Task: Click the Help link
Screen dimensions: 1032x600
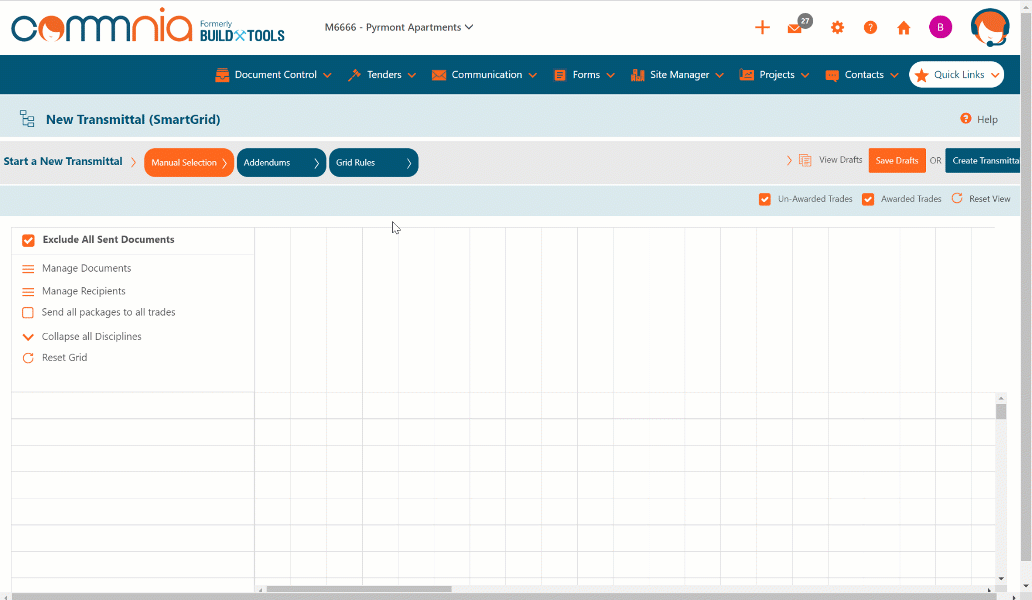Action: pyautogui.click(x=987, y=119)
